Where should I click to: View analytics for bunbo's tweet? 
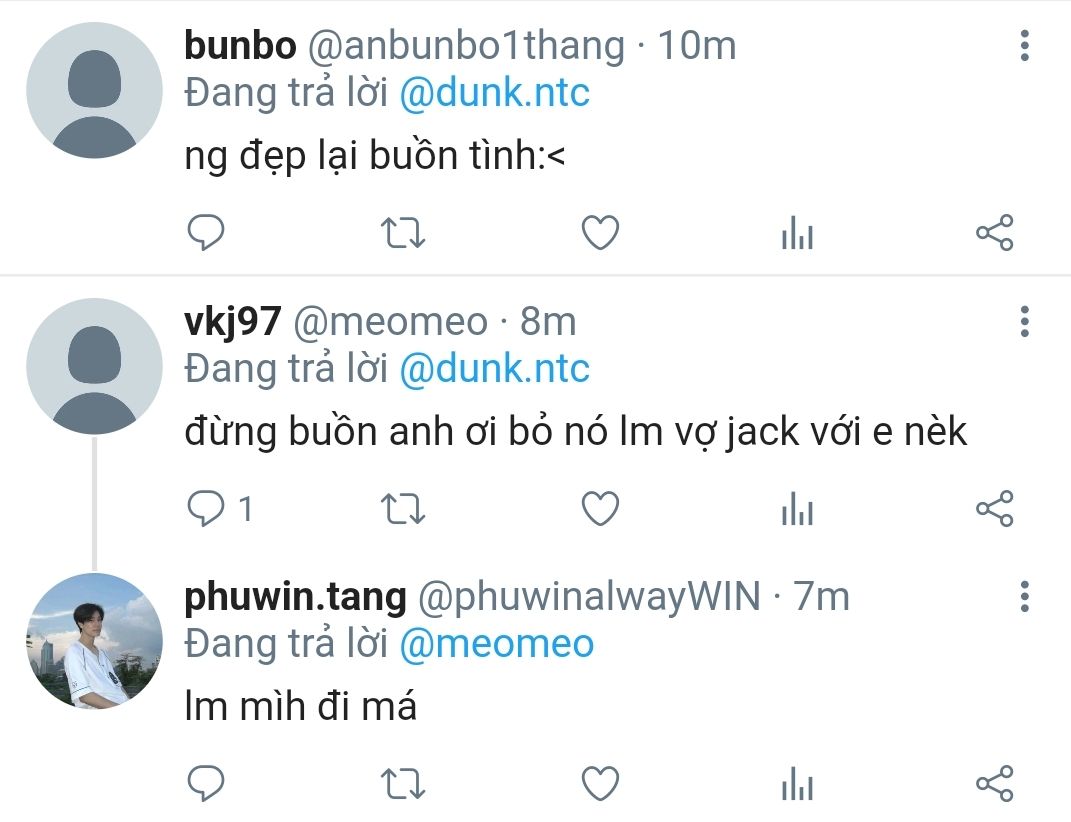tap(797, 232)
